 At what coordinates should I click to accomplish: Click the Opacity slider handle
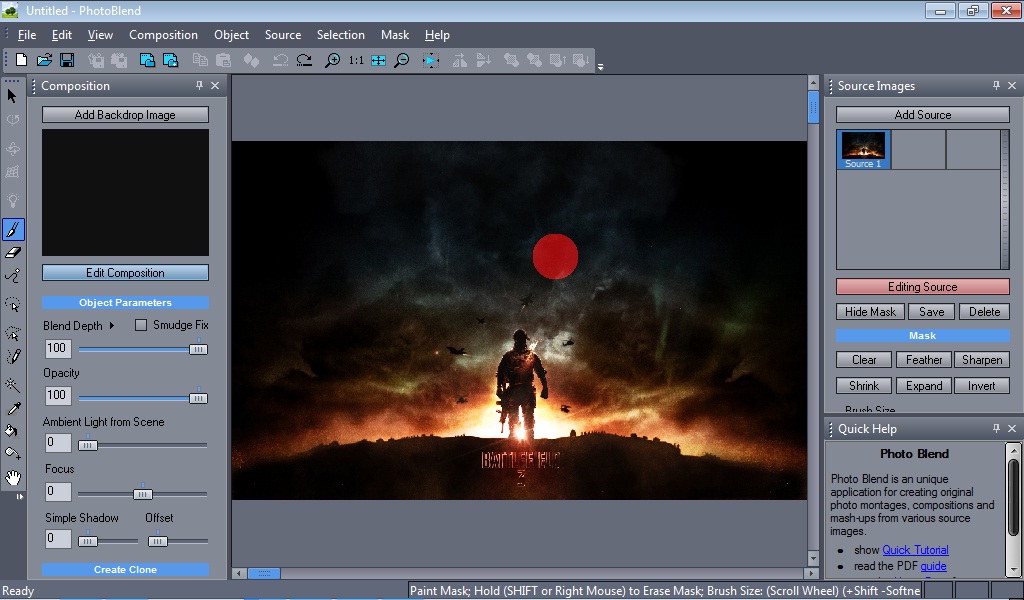click(198, 398)
